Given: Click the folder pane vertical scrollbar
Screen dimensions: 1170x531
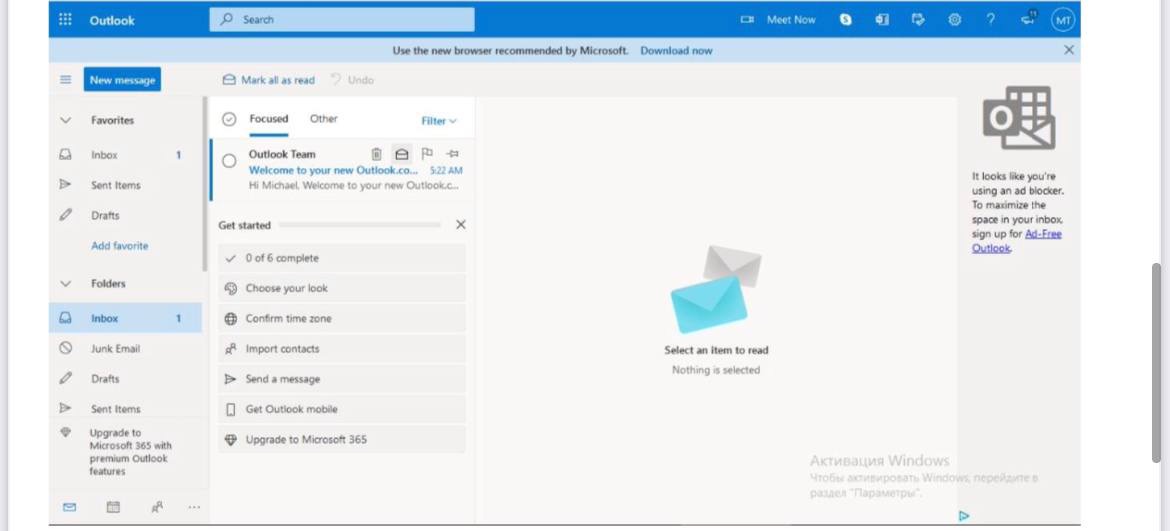Looking at the screenshot, I should (x=205, y=184).
